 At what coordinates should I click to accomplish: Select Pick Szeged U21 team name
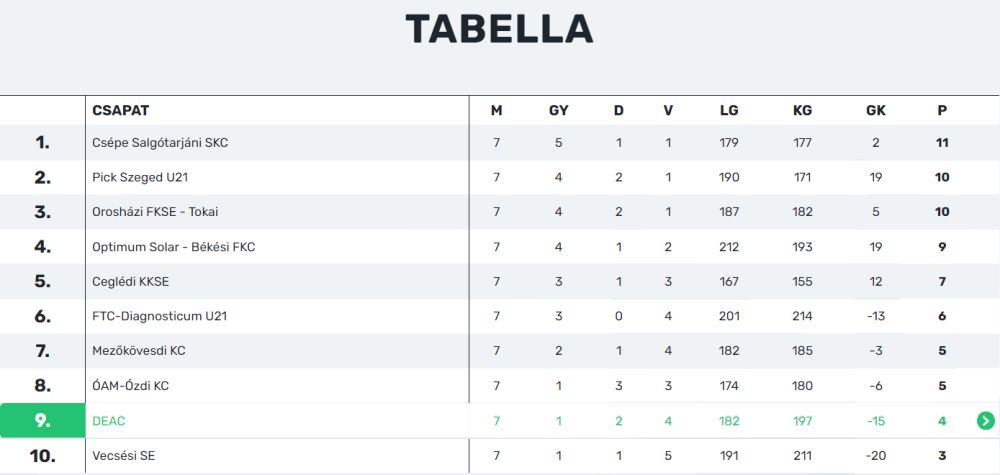[x=140, y=178]
